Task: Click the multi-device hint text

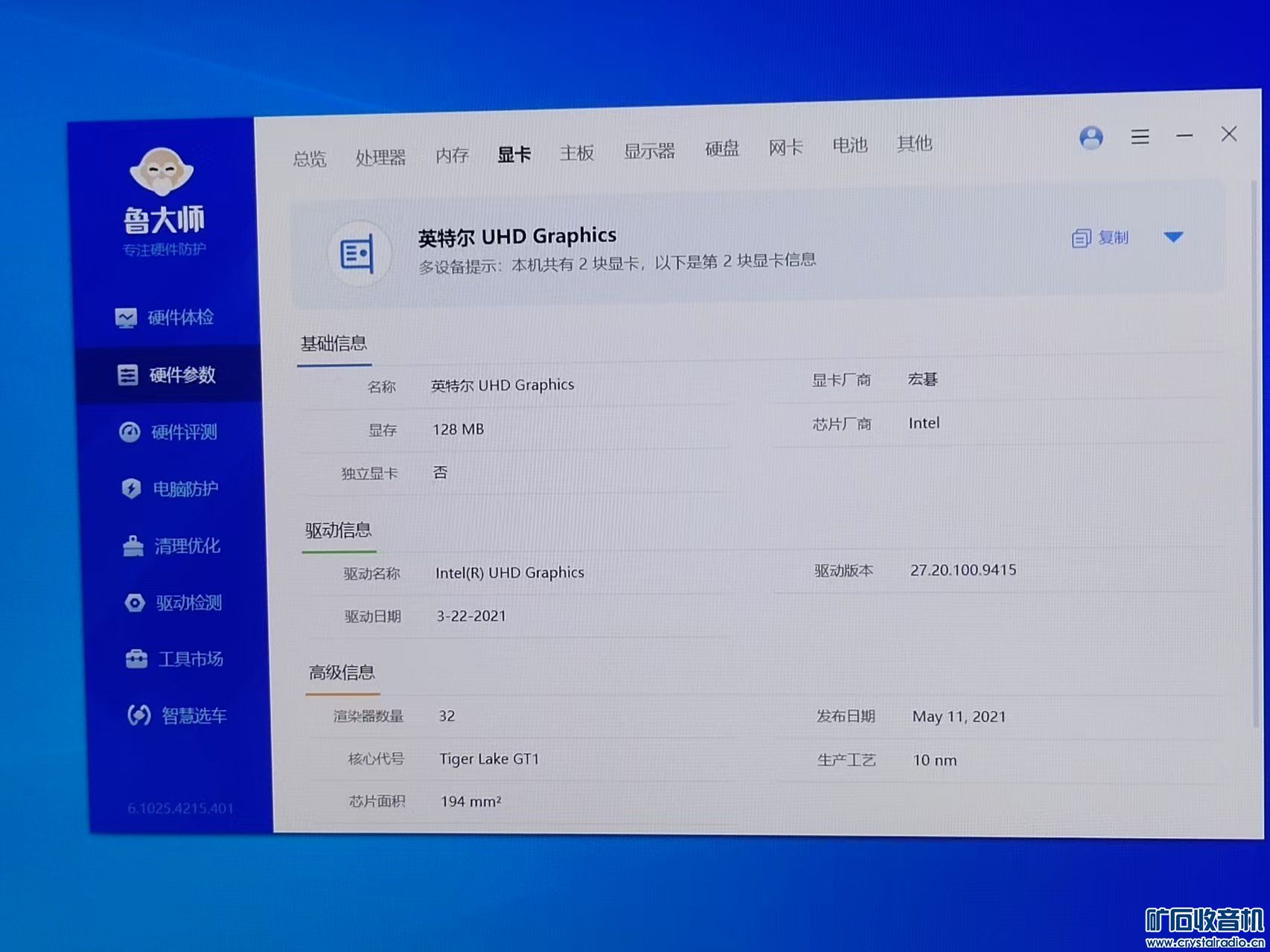Action: click(x=616, y=263)
